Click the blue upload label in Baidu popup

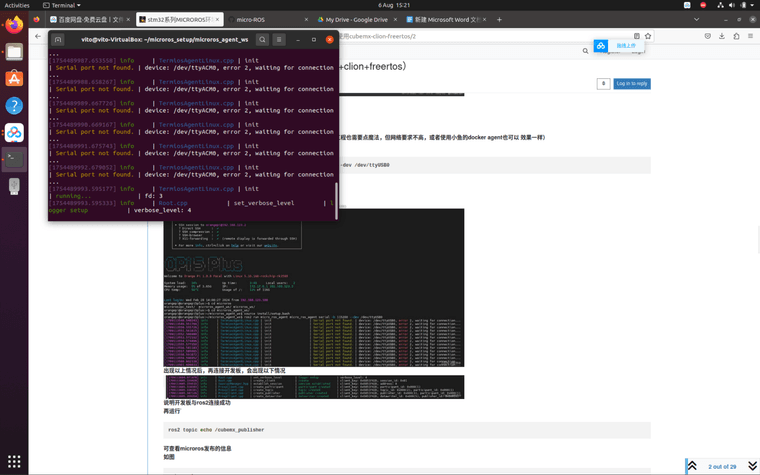[626, 46]
